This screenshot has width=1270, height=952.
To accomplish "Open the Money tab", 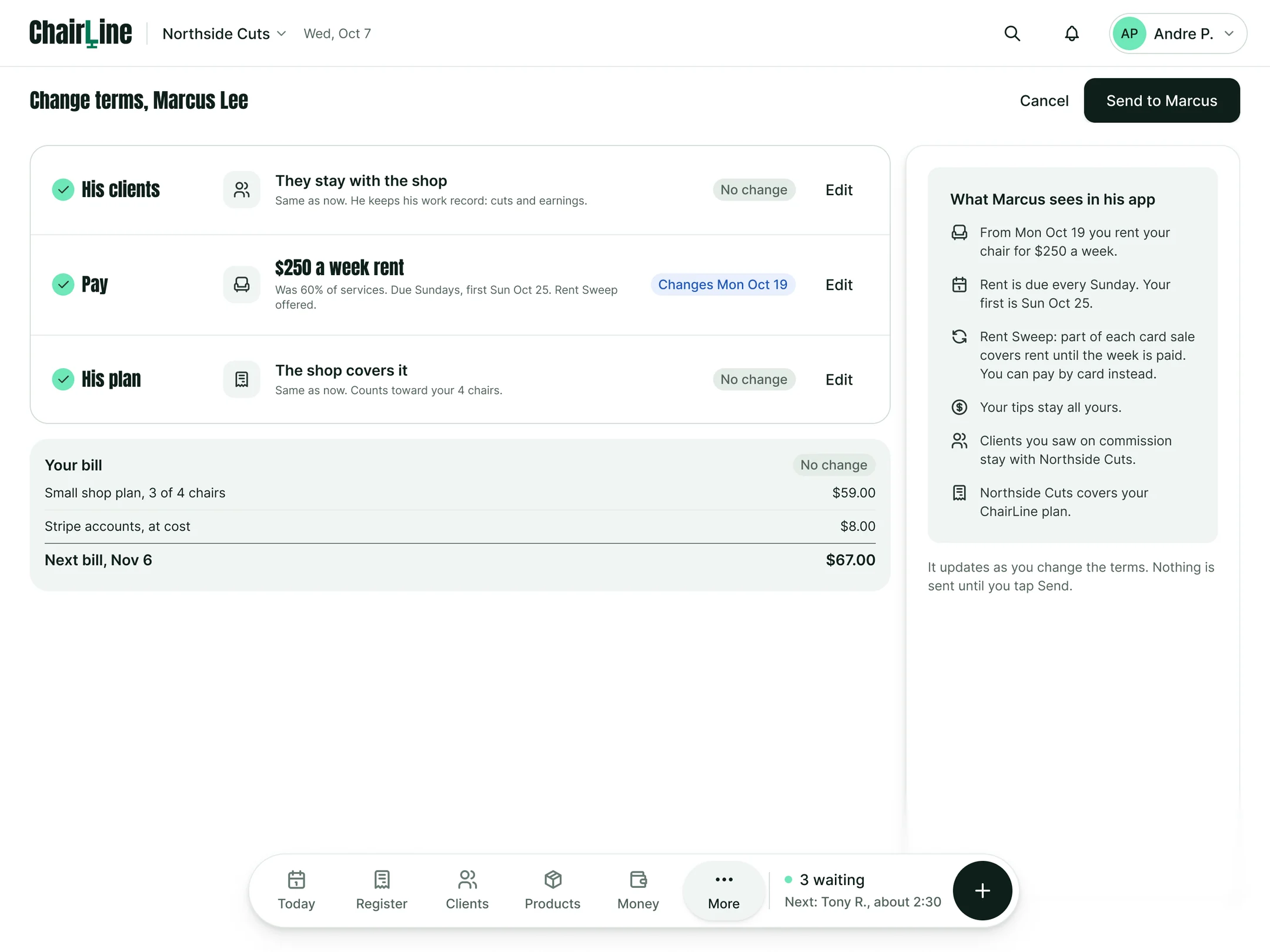I will [x=638, y=890].
